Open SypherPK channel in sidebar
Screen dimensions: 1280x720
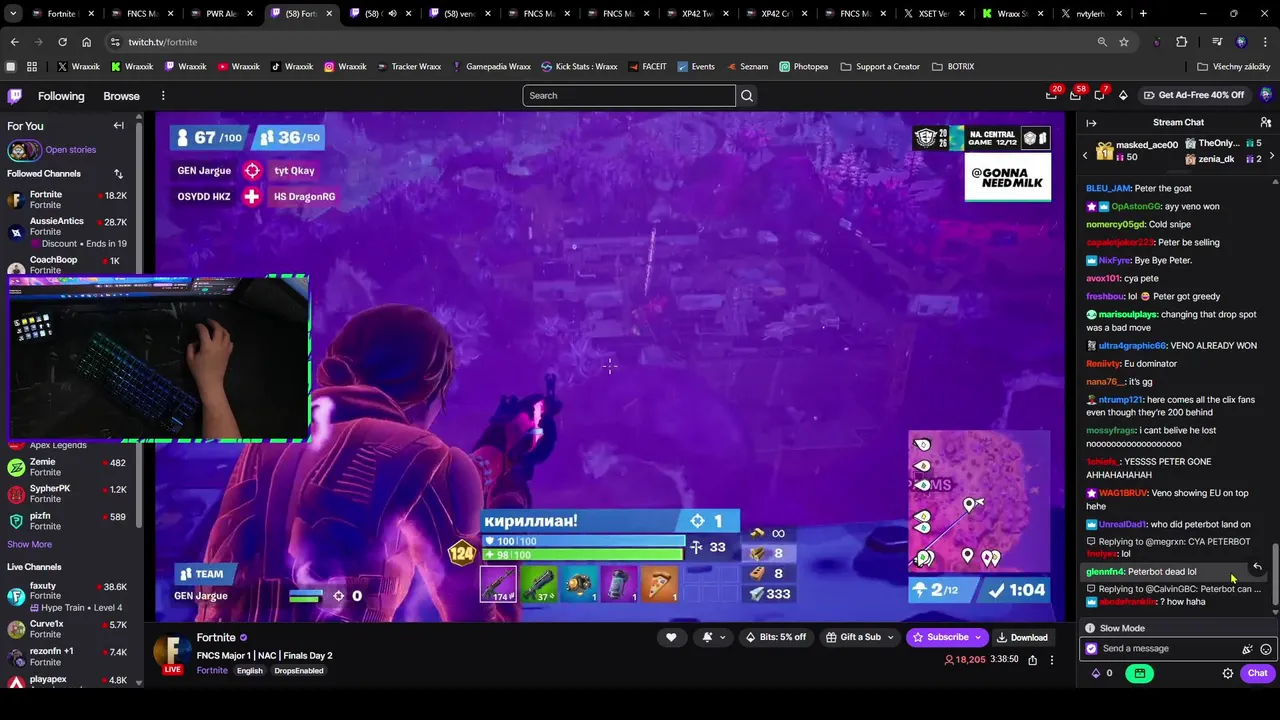click(70, 494)
